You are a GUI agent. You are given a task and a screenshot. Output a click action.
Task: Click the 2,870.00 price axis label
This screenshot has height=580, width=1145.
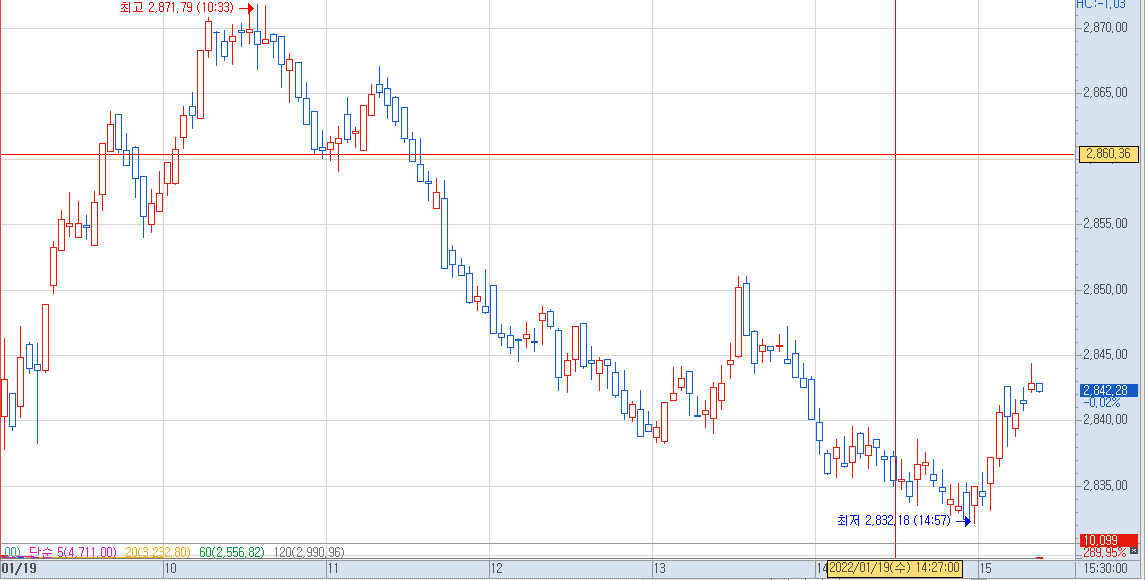point(1108,28)
